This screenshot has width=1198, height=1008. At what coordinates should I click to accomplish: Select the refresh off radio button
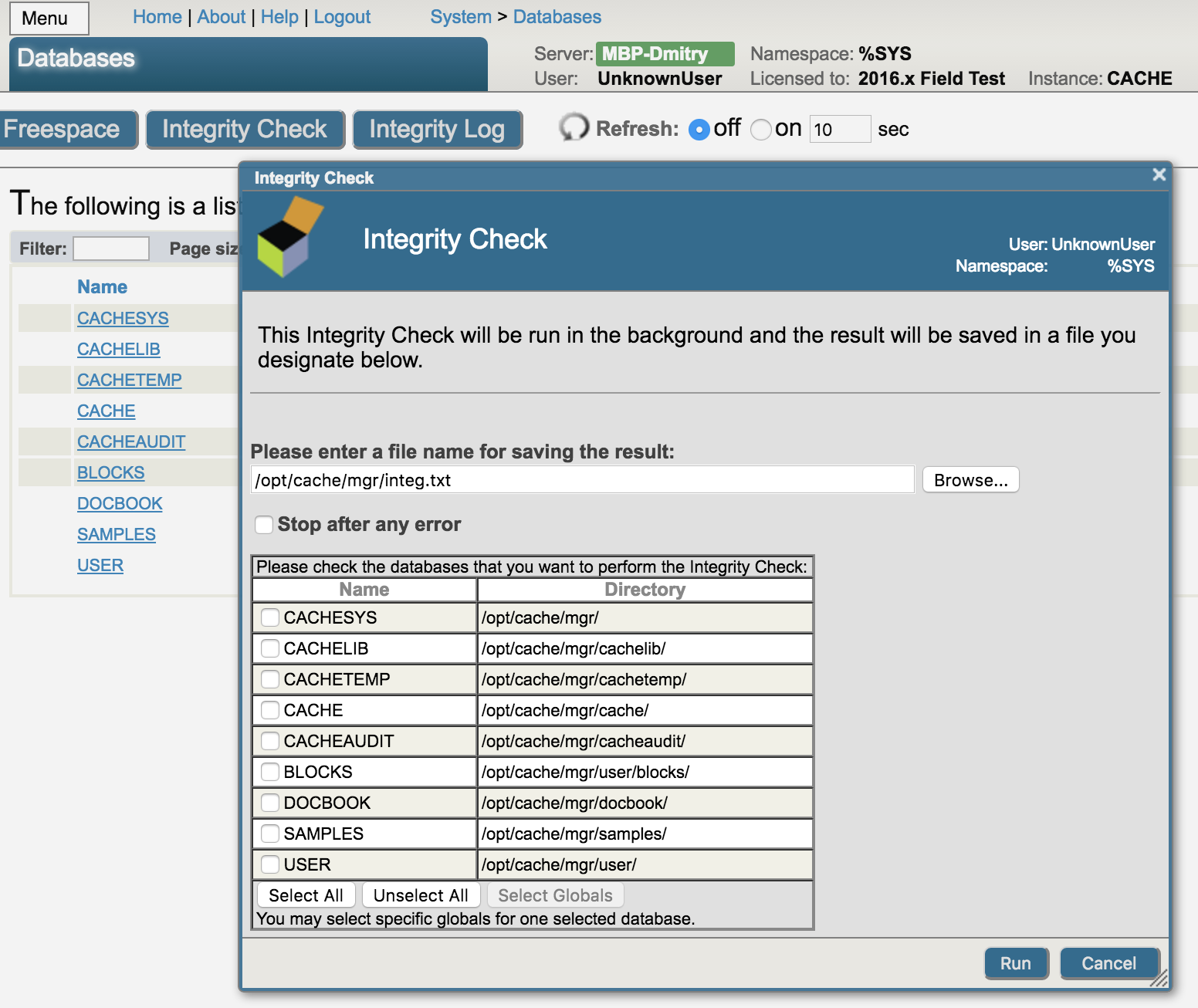699,130
